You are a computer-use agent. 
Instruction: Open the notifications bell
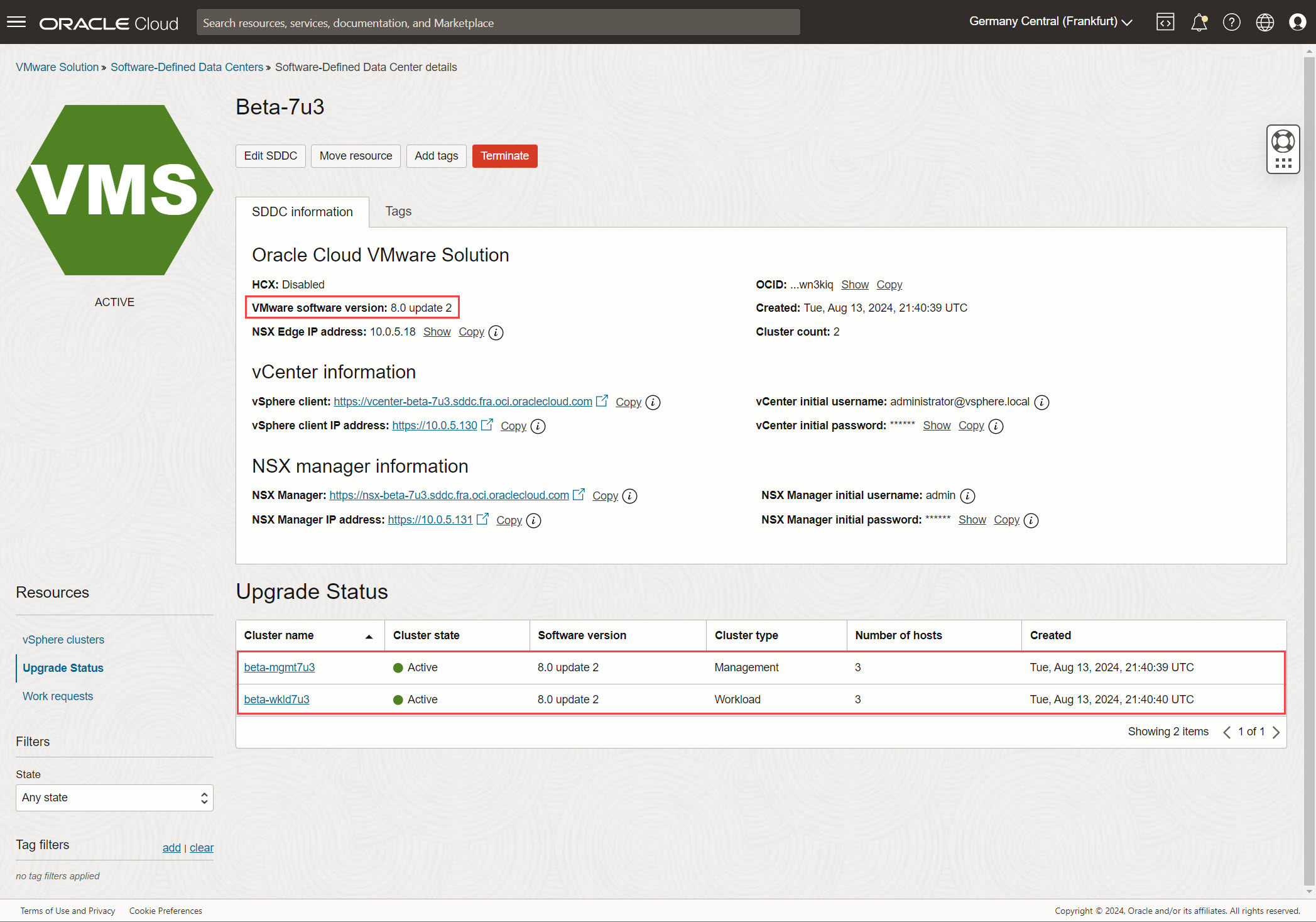click(1199, 23)
